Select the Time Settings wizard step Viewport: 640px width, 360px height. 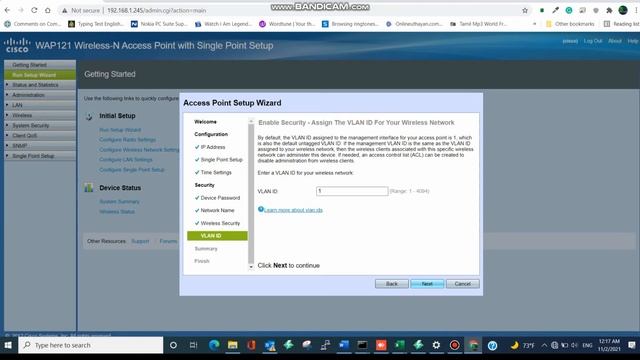(216, 172)
